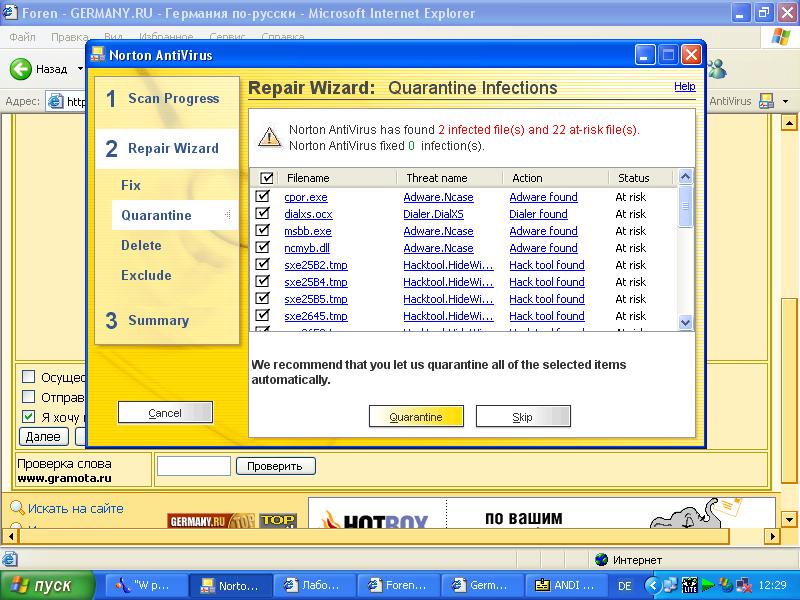
Task: Uncheck the cpor.exe checkbox
Action: (x=263, y=196)
